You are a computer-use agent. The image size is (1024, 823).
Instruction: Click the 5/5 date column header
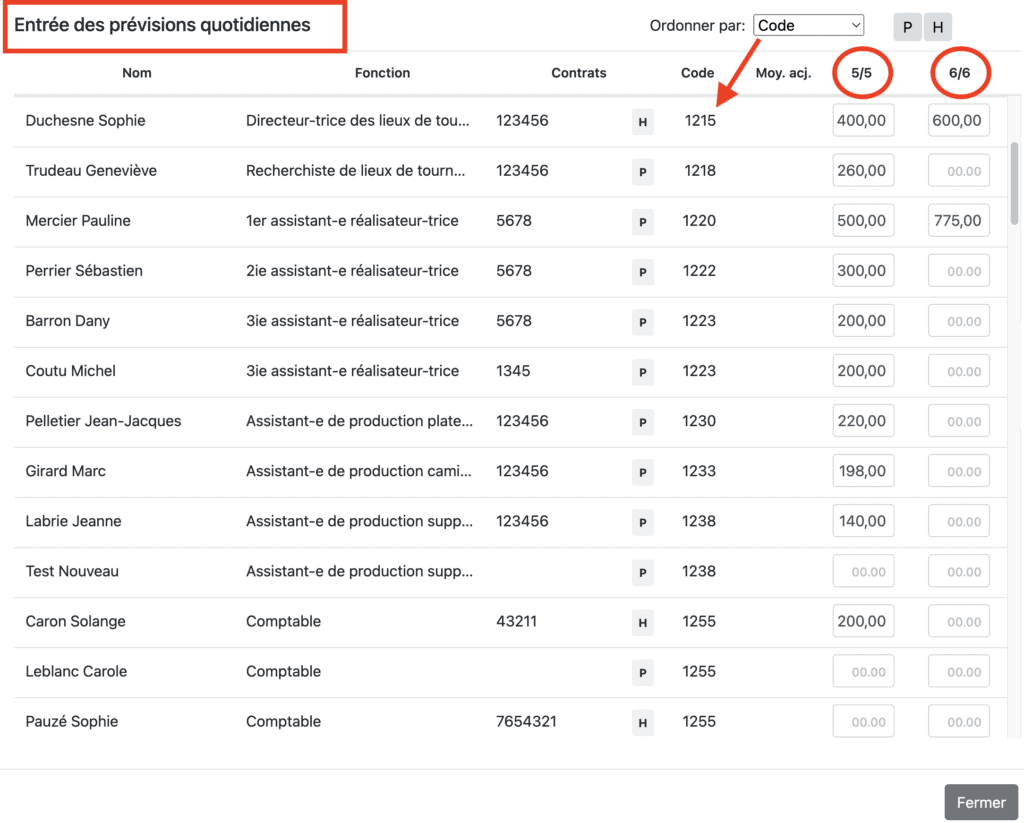click(862, 73)
